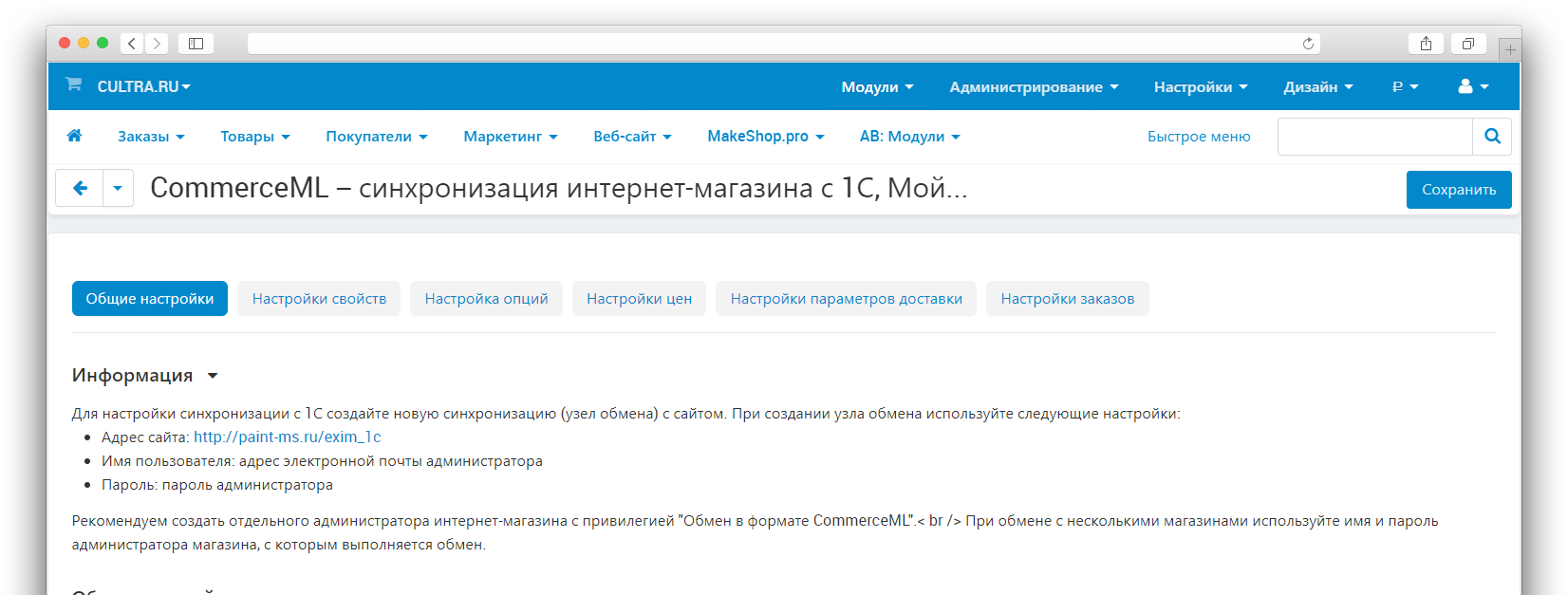
Task: Toggle the Safari sidebar icon
Action: (x=196, y=44)
